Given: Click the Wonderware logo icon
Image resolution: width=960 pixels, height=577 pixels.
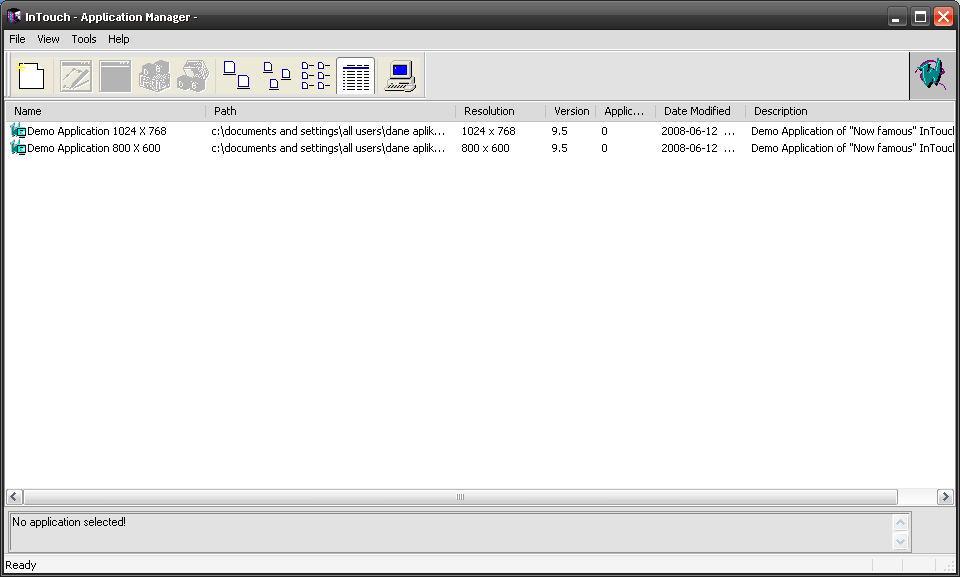Looking at the screenshot, I should point(932,76).
